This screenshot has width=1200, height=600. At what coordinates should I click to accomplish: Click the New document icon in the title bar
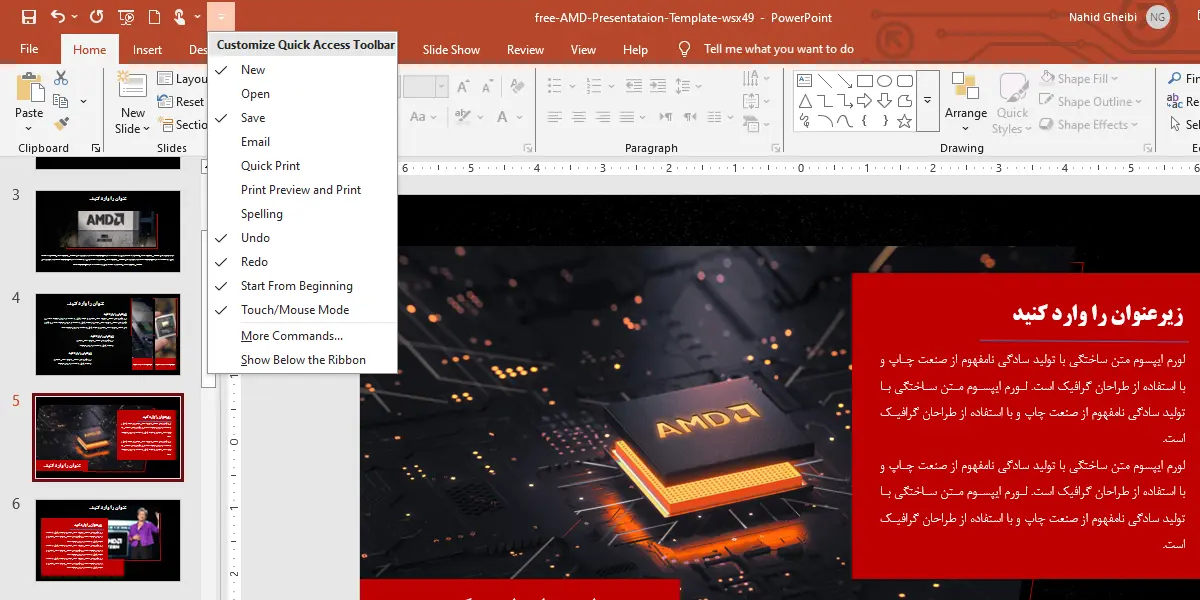[x=154, y=17]
